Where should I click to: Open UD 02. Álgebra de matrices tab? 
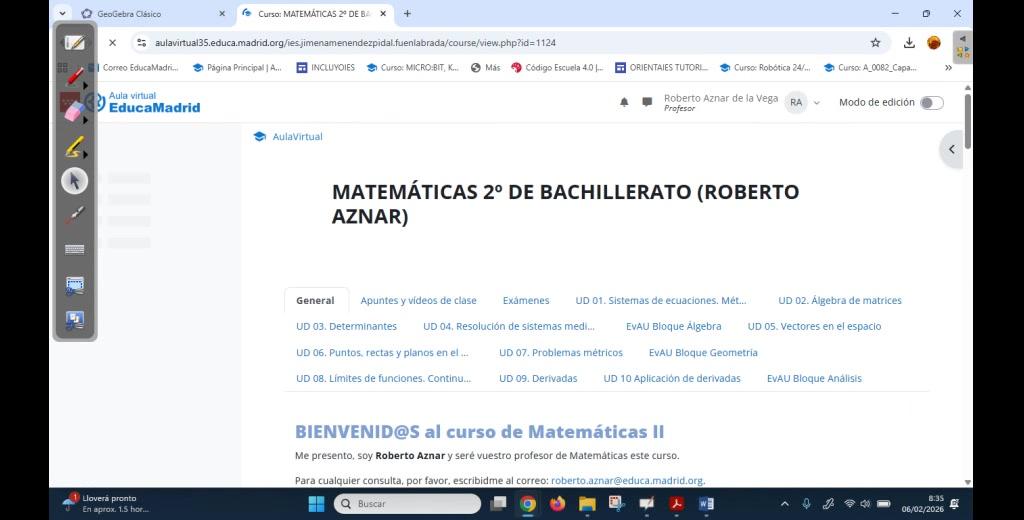tap(840, 301)
